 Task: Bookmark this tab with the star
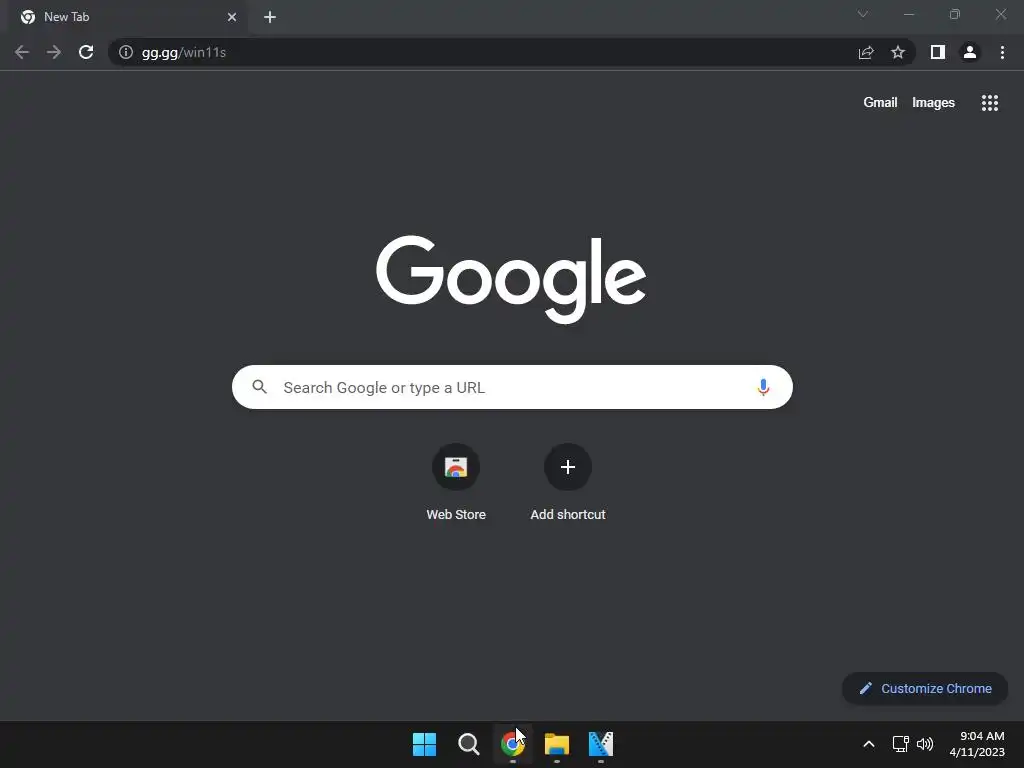pyautogui.click(x=898, y=52)
